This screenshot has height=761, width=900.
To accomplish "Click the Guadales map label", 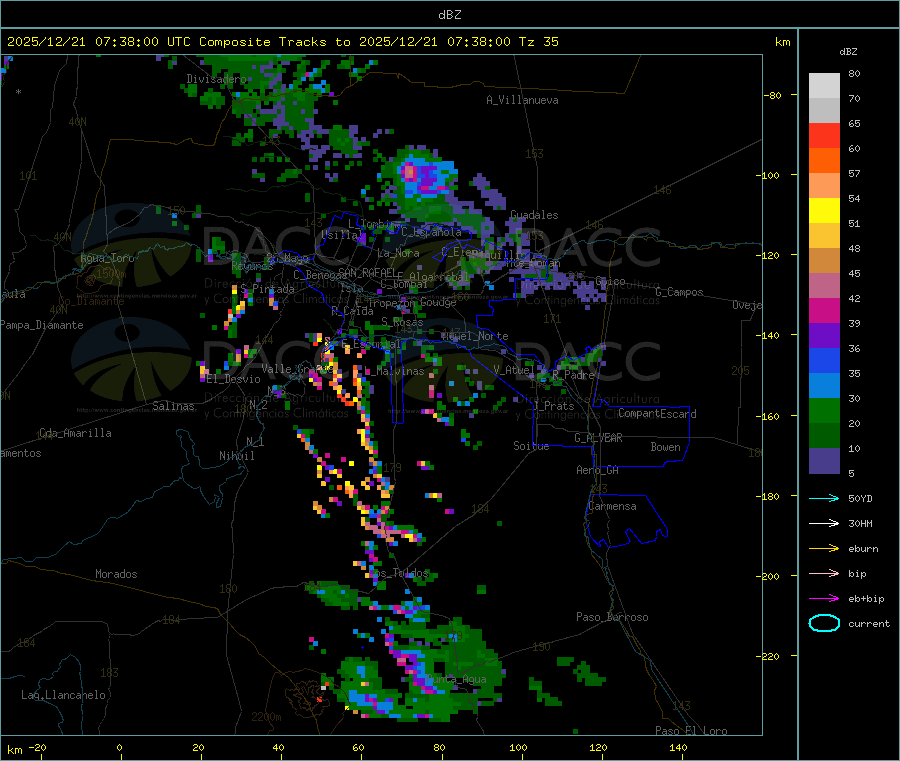I will click(534, 215).
